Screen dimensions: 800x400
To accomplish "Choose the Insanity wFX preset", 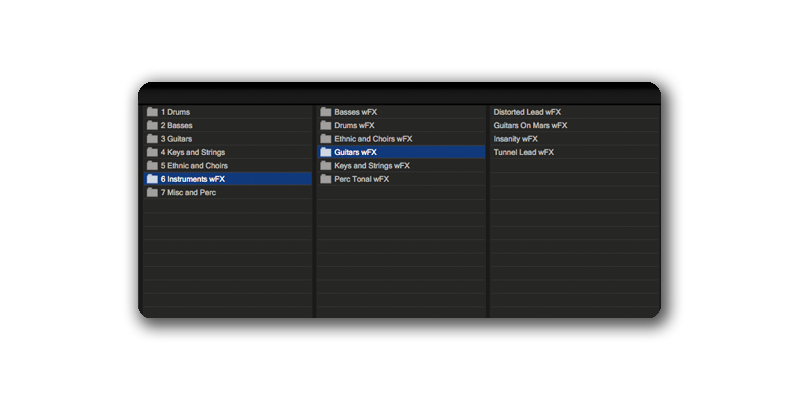I will 516,139.
